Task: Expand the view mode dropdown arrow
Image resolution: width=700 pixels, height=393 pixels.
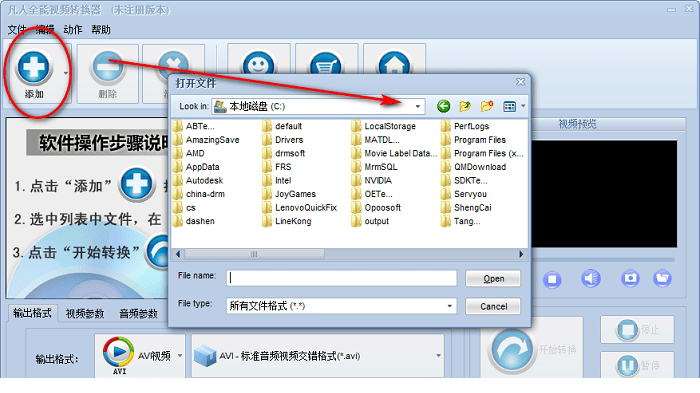Action: [523, 106]
